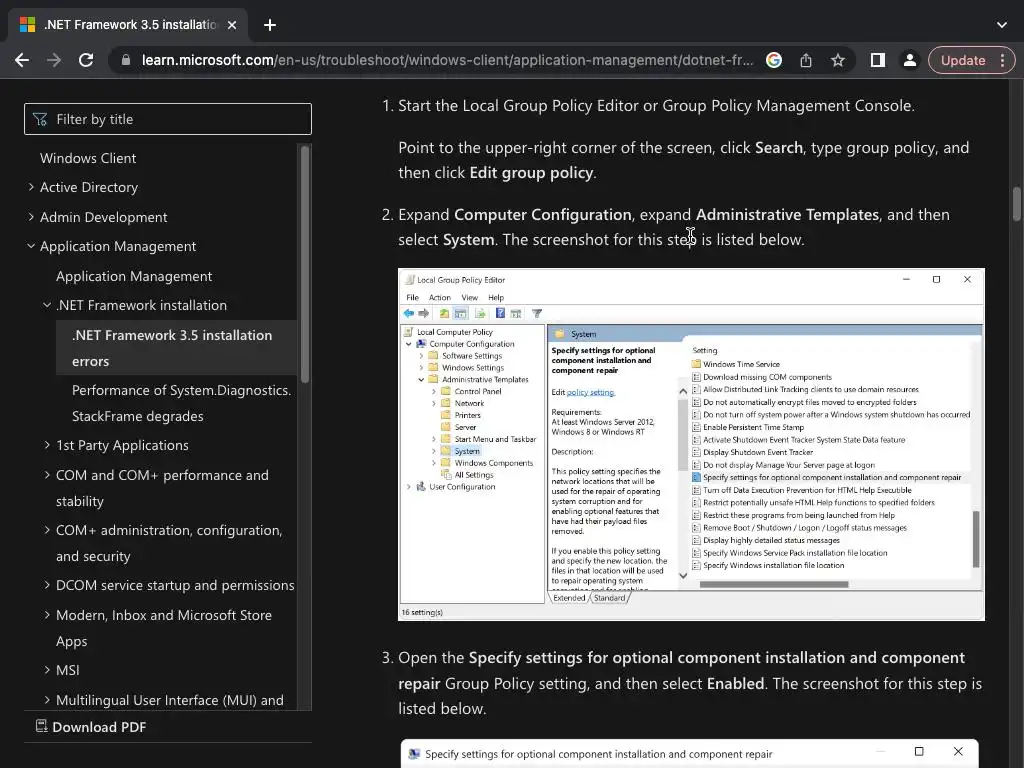1024x768 pixels.
Task: Open the tab search dropdown arrow
Action: (1002, 25)
